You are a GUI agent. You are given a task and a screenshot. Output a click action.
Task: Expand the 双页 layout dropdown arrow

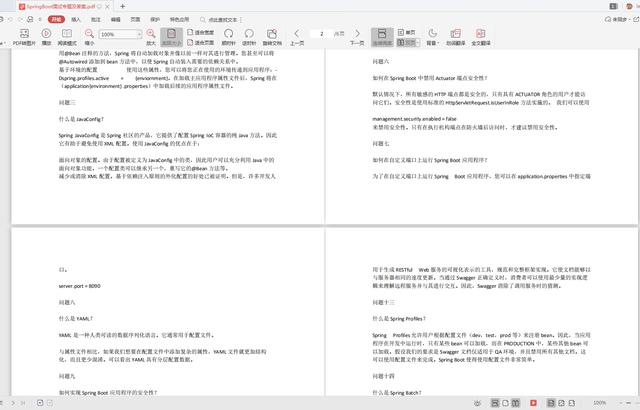(x=418, y=42)
